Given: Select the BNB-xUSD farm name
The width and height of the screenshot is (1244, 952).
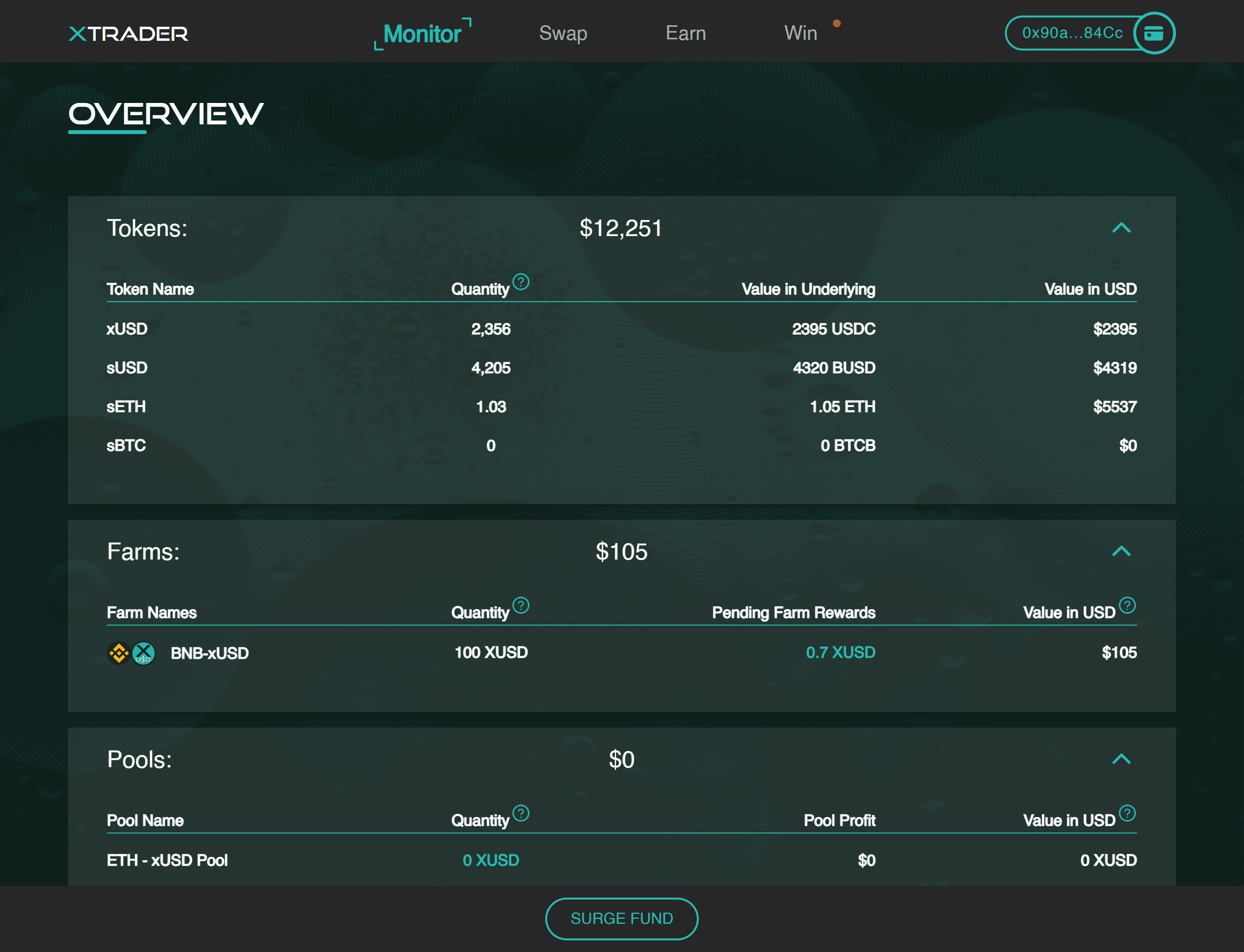Looking at the screenshot, I should [209, 653].
